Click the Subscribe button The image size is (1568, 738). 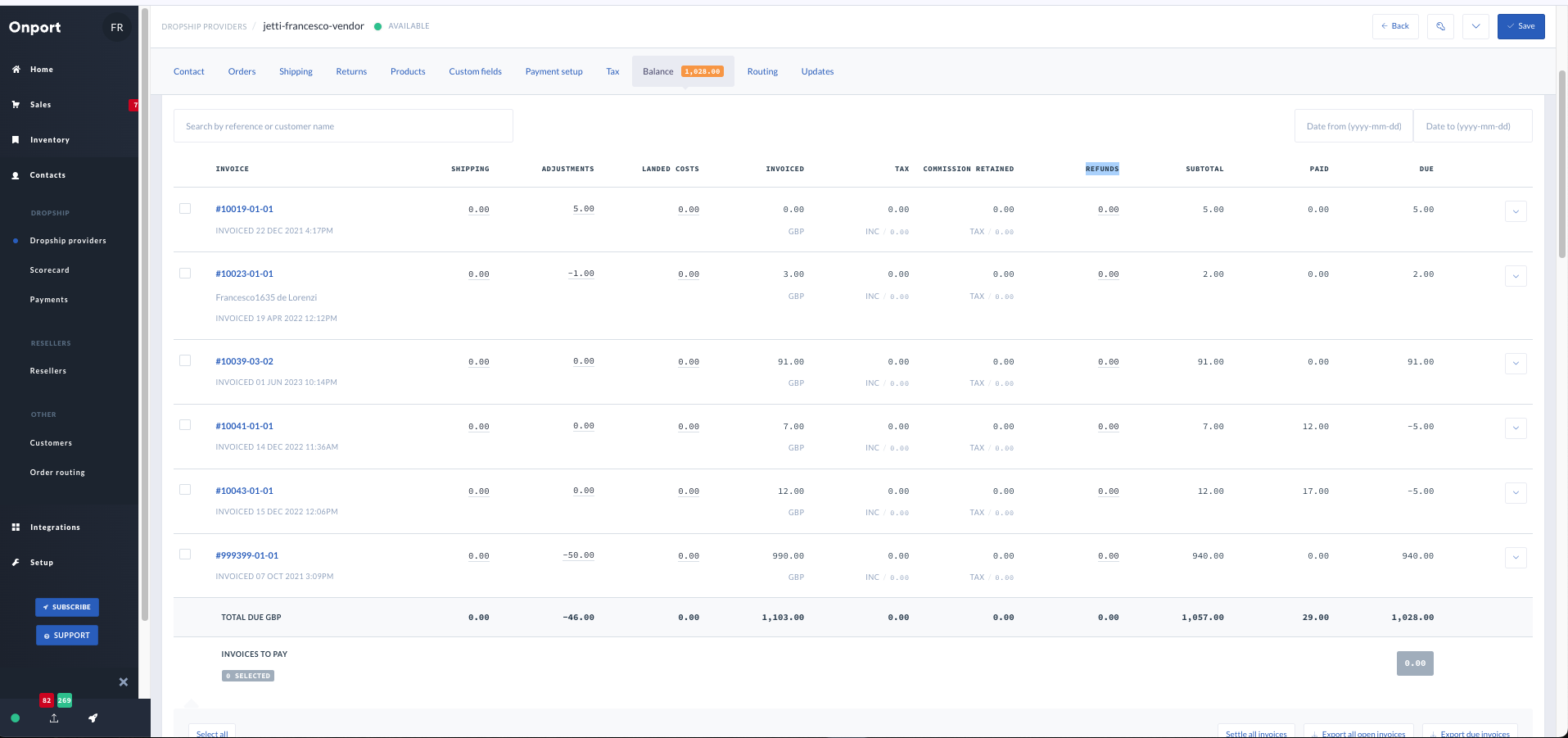(67, 607)
